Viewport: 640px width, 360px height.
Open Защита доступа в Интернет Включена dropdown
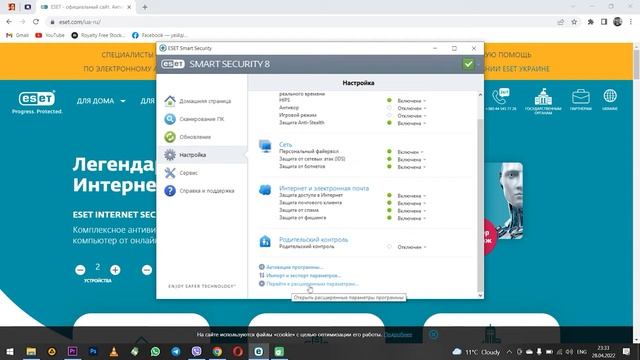pos(411,196)
